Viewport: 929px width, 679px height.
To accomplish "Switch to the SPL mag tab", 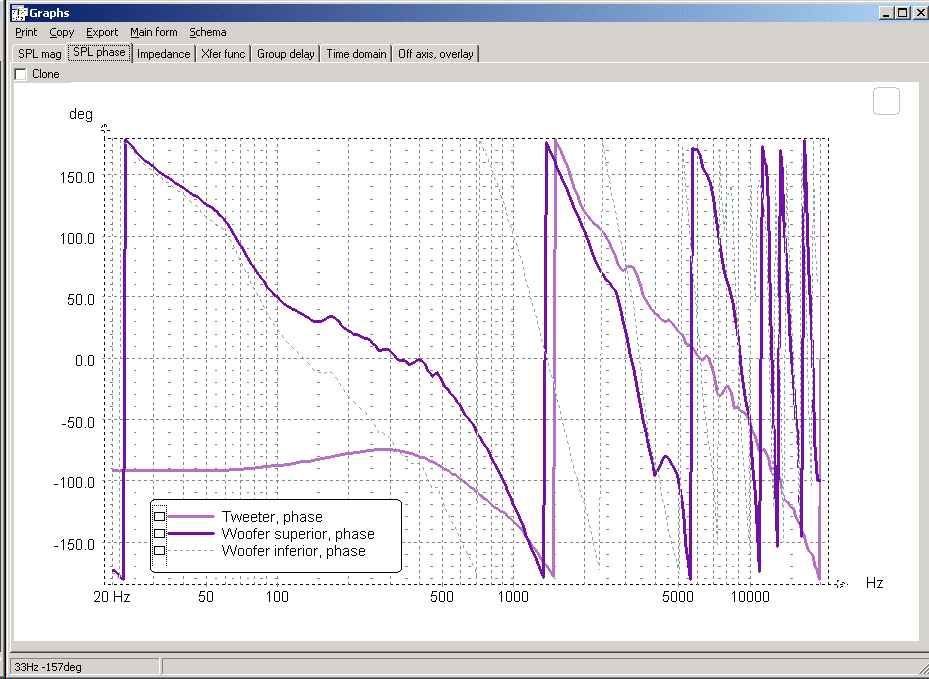I will coord(40,54).
